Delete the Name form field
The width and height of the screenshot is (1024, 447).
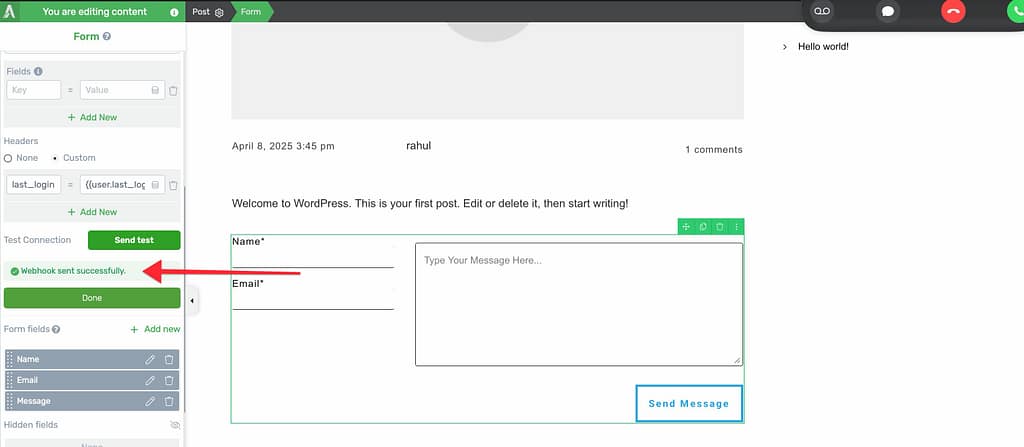(x=169, y=359)
